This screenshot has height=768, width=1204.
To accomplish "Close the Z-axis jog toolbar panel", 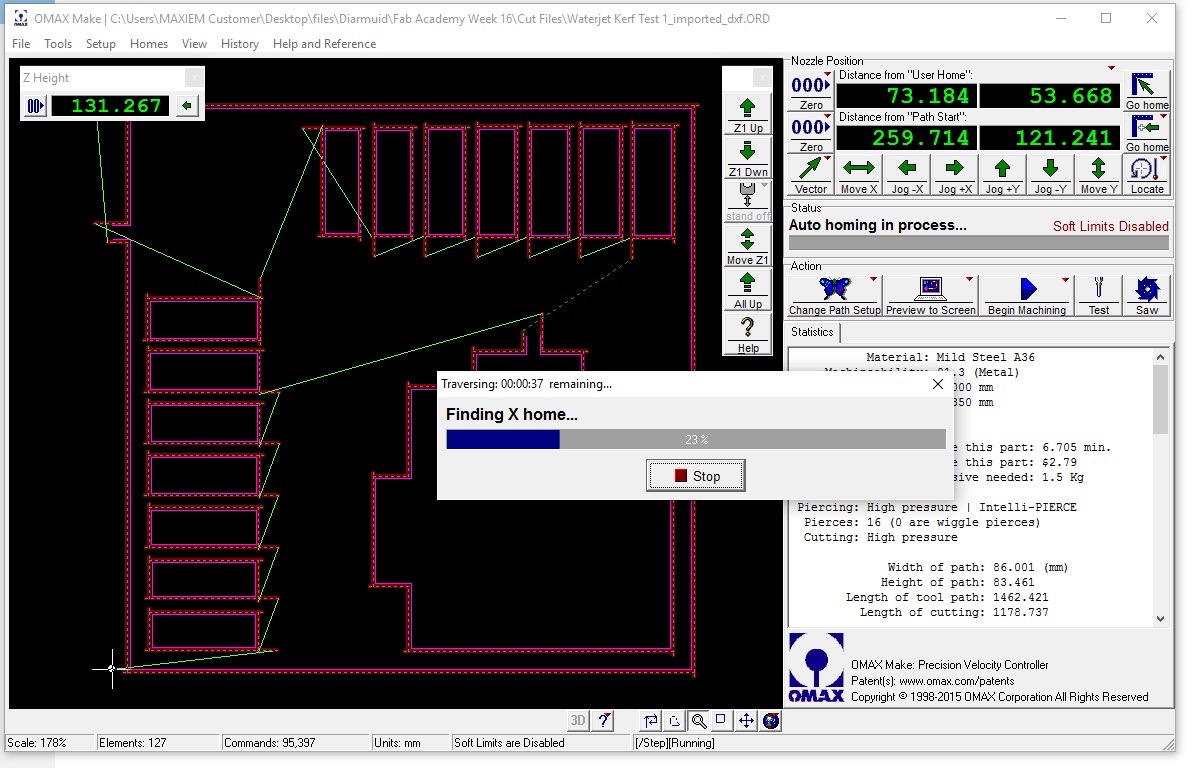I will tap(762, 78).
